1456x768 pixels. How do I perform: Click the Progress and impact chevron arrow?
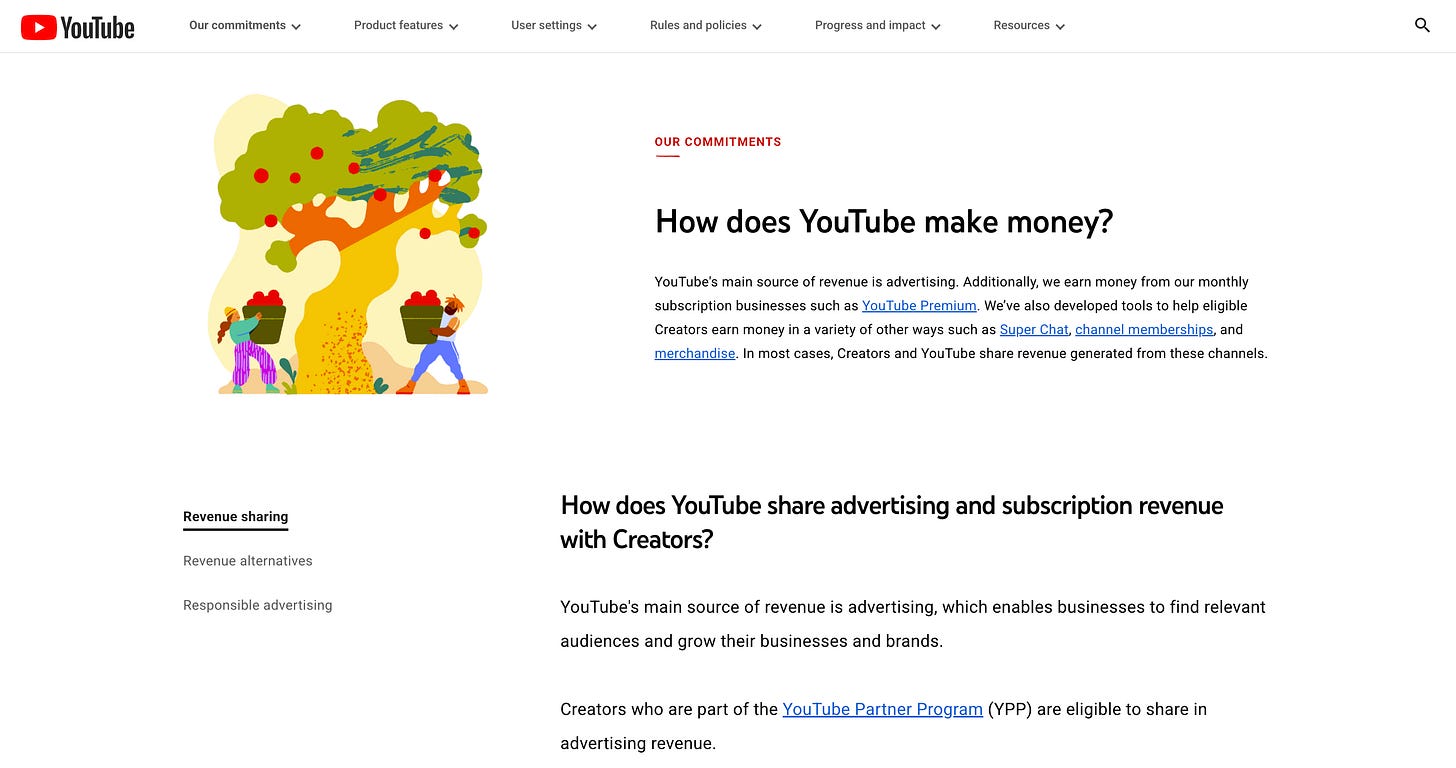pos(936,27)
